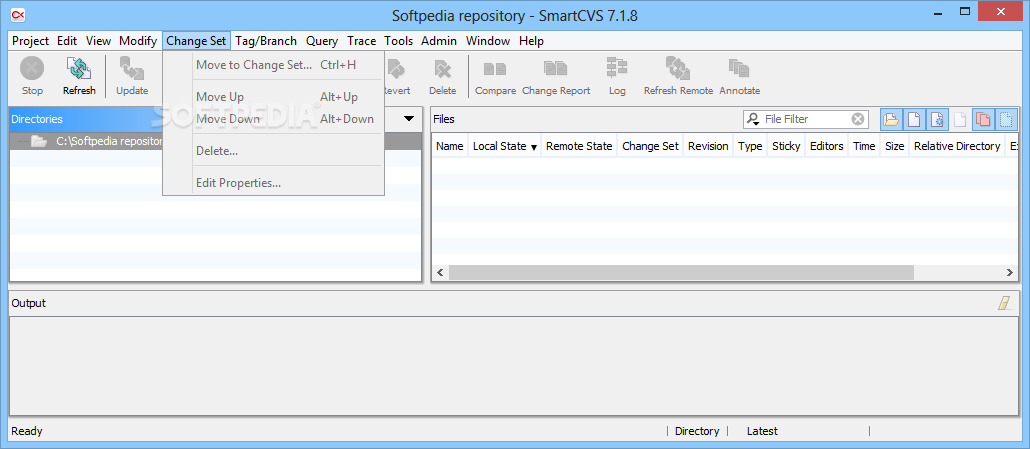The width and height of the screenshot is (1030, 449).
Task: Click the Type column header
Action: click(750, 146)
